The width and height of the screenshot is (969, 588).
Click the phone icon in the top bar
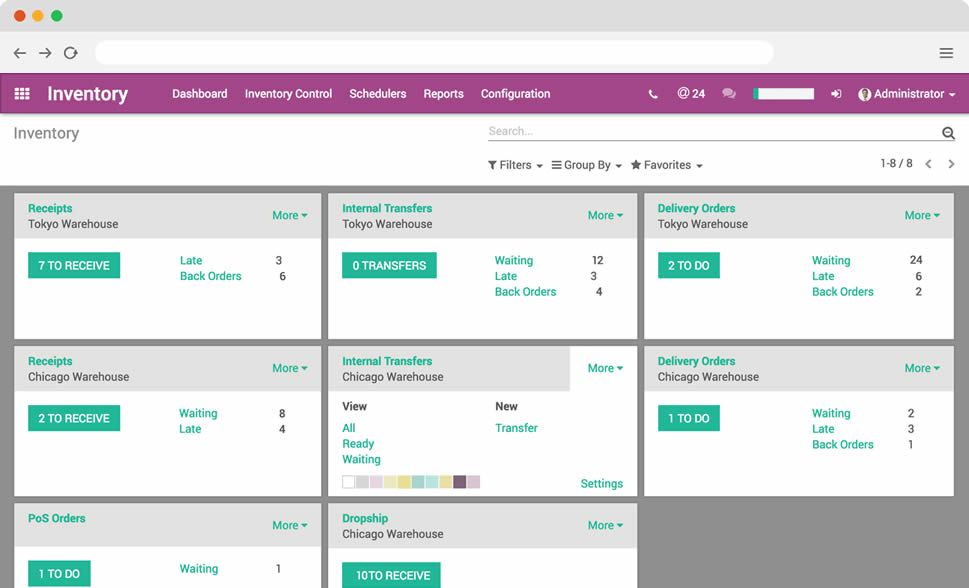[x=652, y=93]
